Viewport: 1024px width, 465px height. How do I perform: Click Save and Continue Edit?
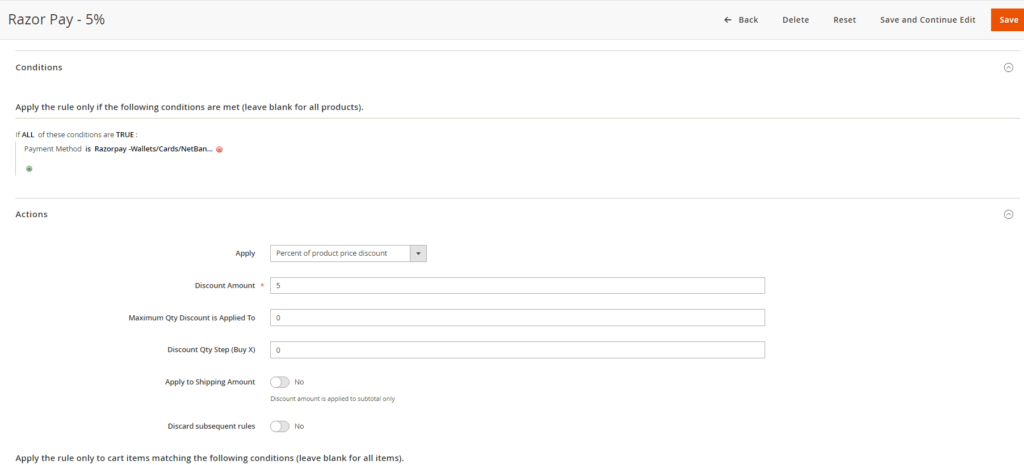coord(927,20)
